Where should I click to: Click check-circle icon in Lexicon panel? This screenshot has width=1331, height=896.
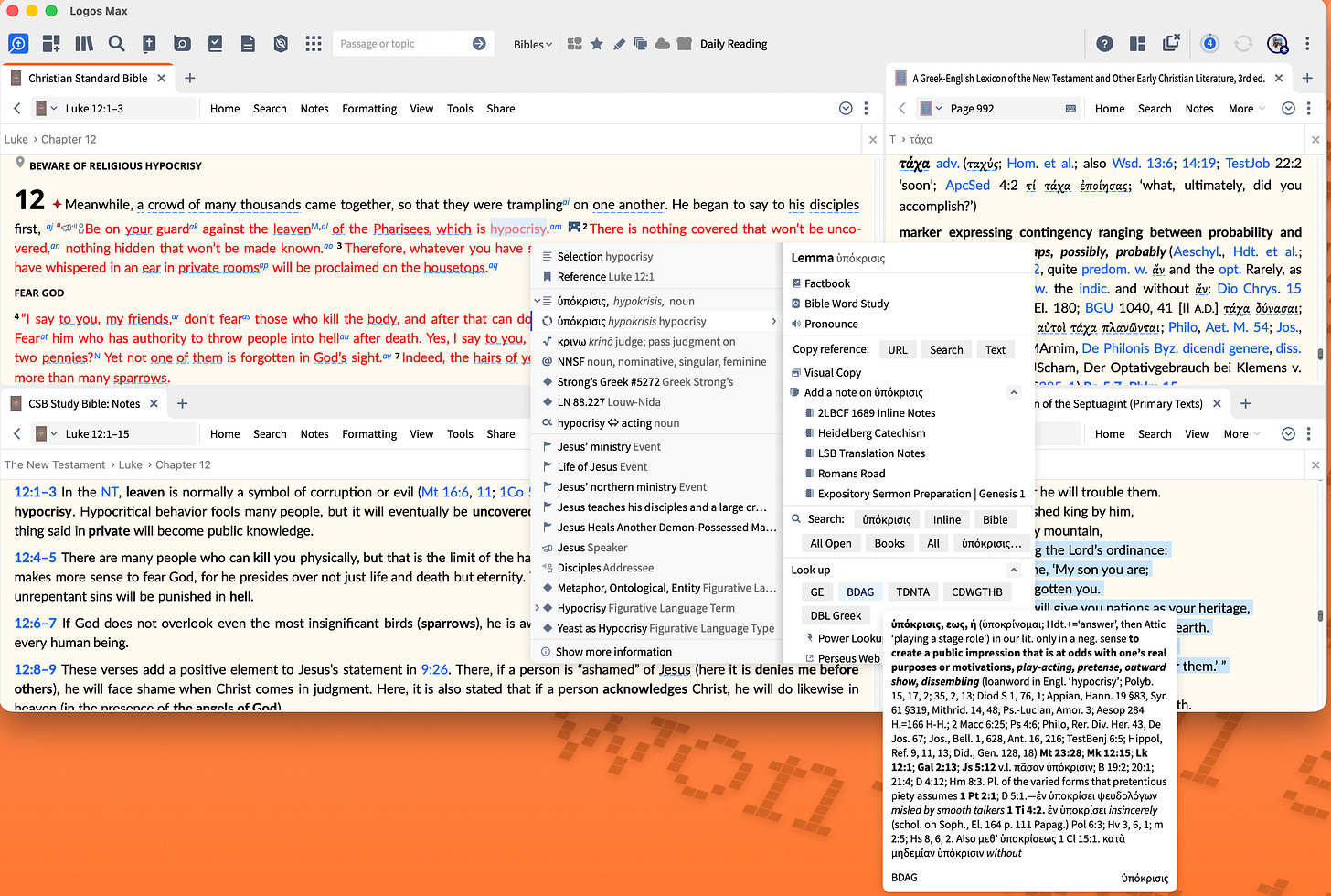pos(1288,108)
